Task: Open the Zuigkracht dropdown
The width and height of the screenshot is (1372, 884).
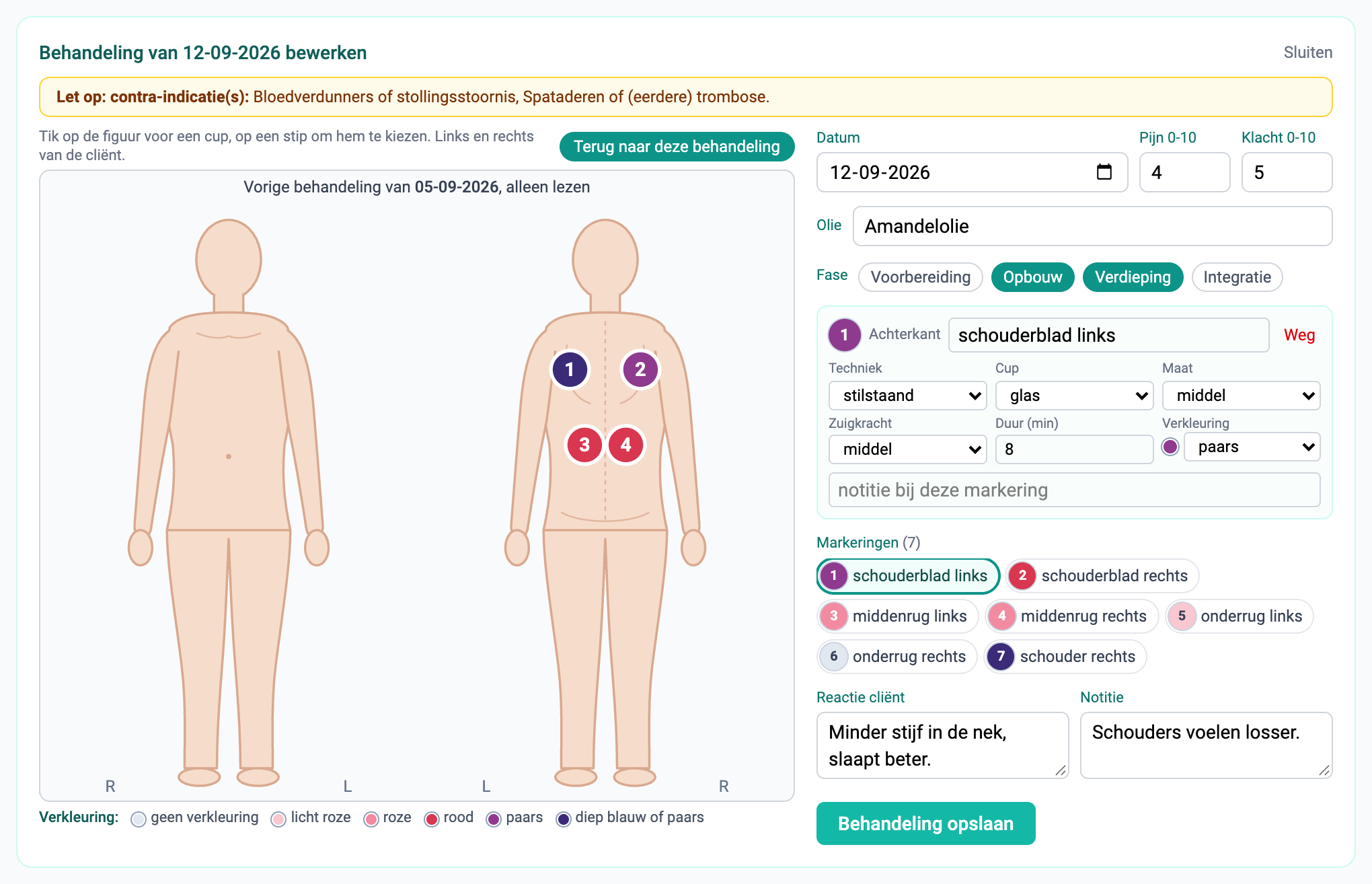Action: (907, 449)
